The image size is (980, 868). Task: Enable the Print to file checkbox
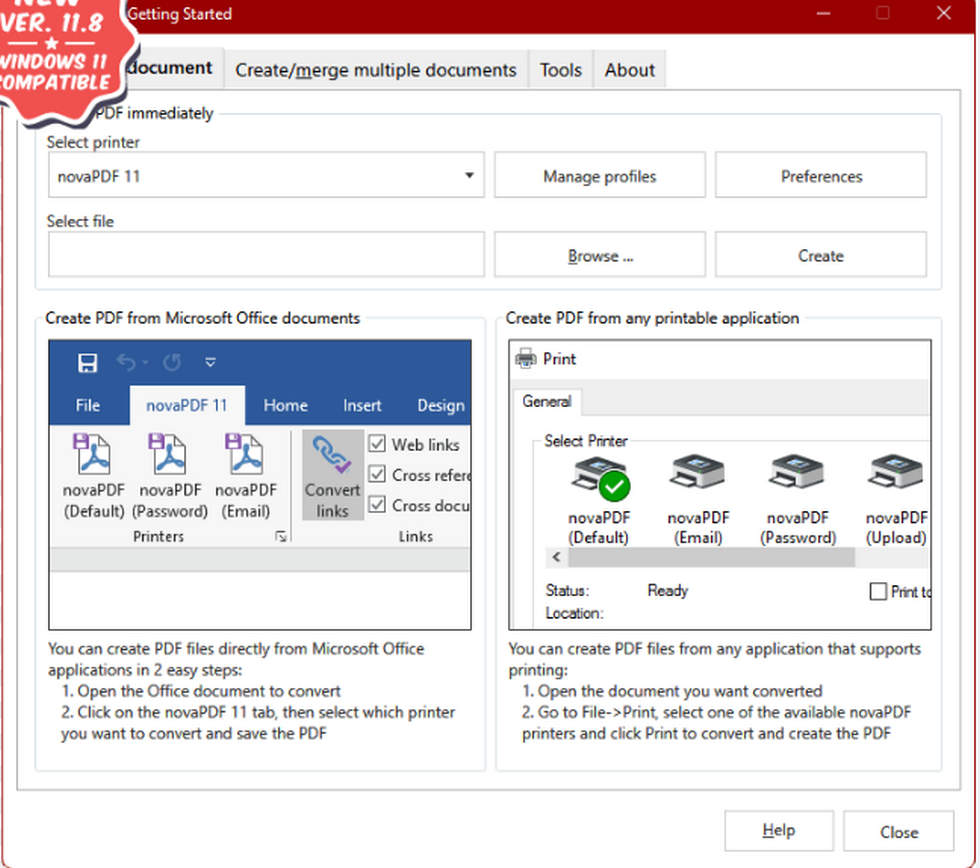[x=878, y=591]
